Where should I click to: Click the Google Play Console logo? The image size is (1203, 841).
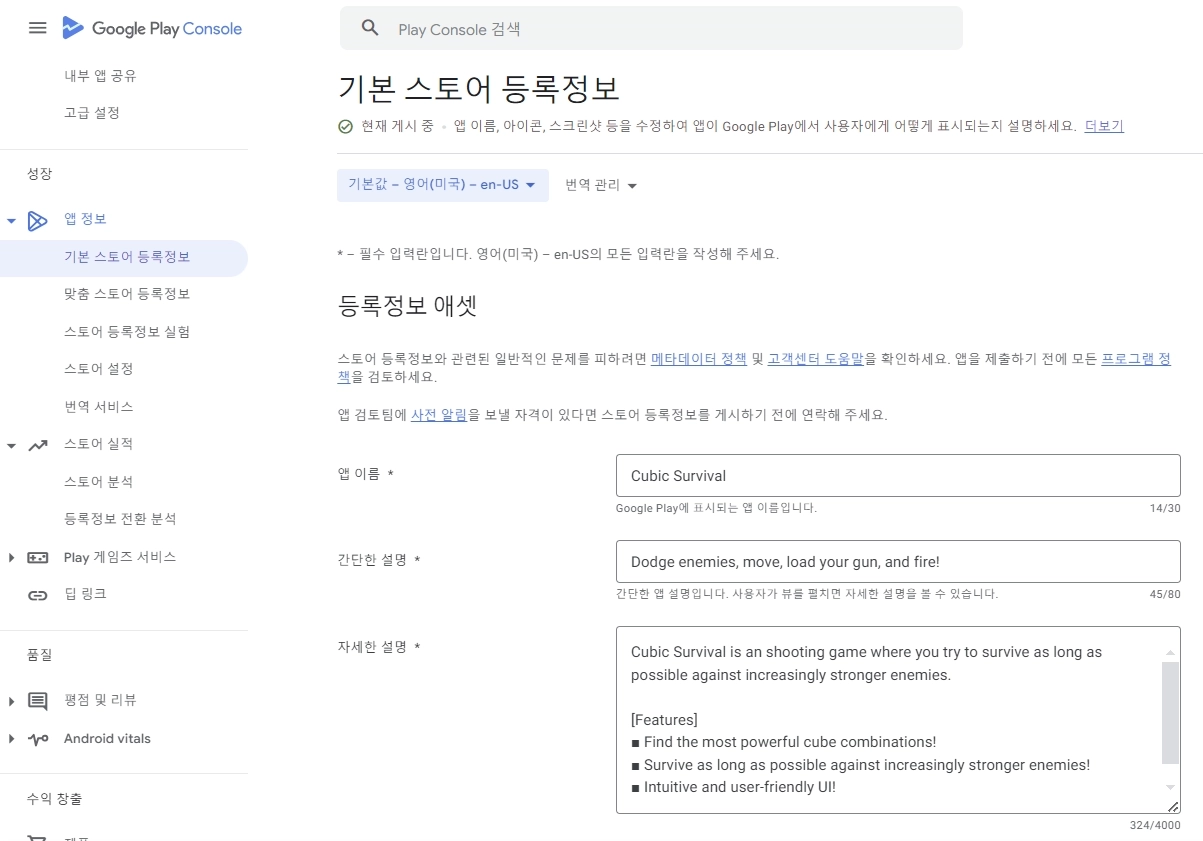click(152, 28)
